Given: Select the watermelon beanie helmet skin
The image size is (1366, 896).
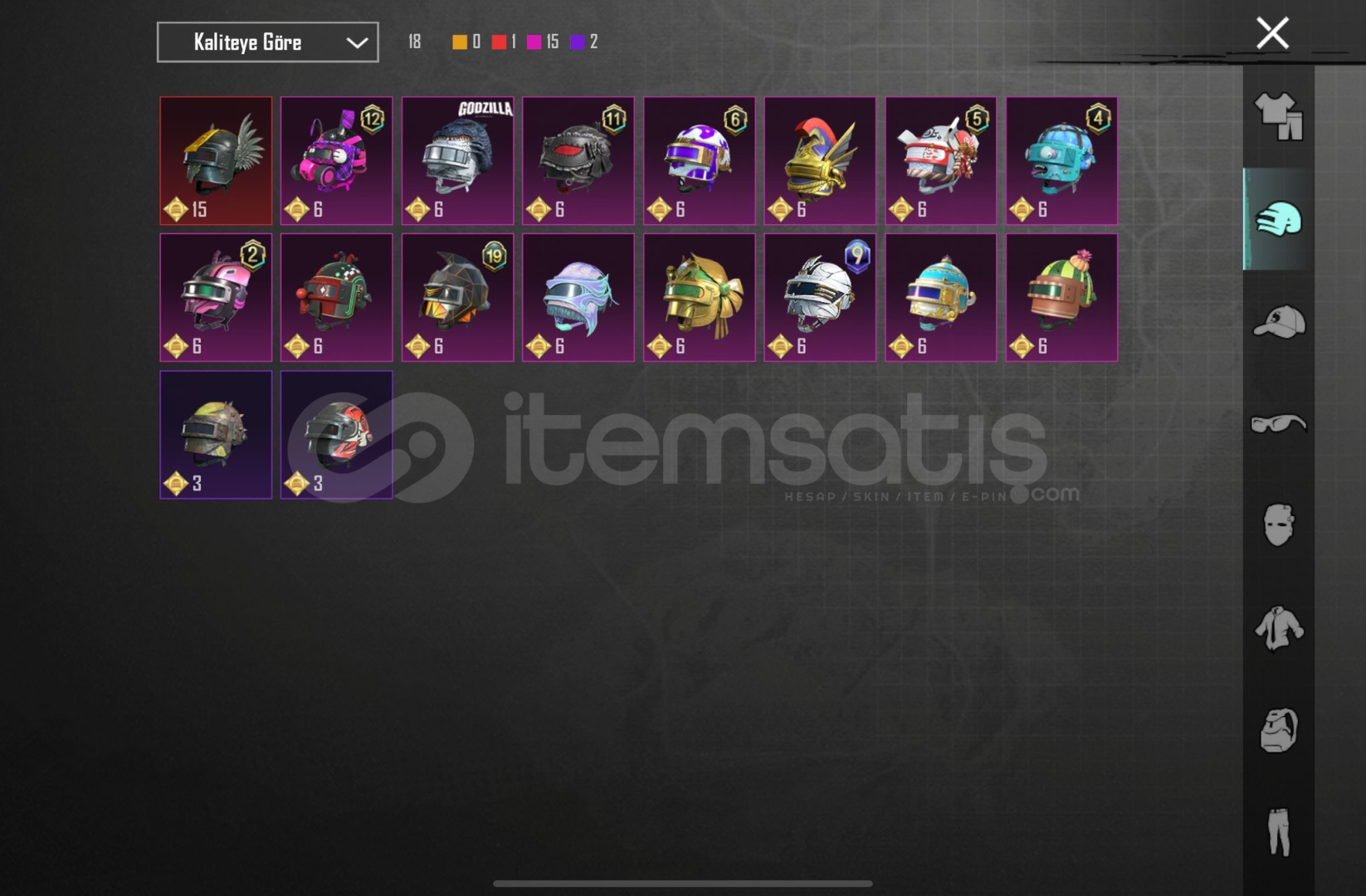Looking at the screenshot, I should coord(1061,298).
